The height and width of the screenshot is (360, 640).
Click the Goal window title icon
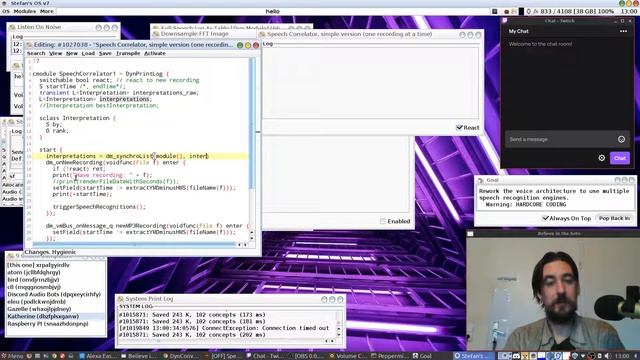point(481,180)
